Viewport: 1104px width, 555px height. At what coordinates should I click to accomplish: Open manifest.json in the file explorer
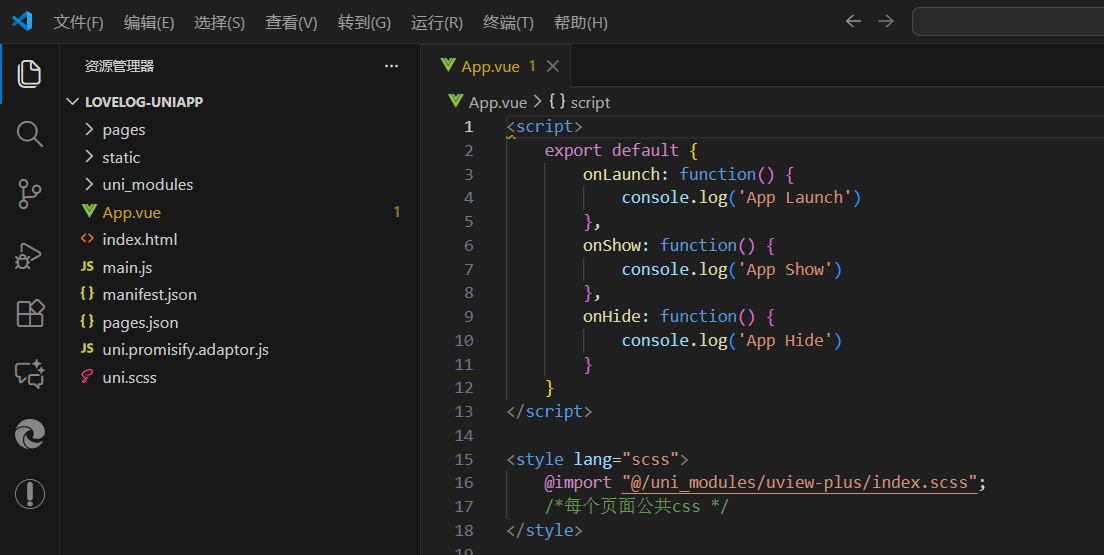(x=149, y=294)
